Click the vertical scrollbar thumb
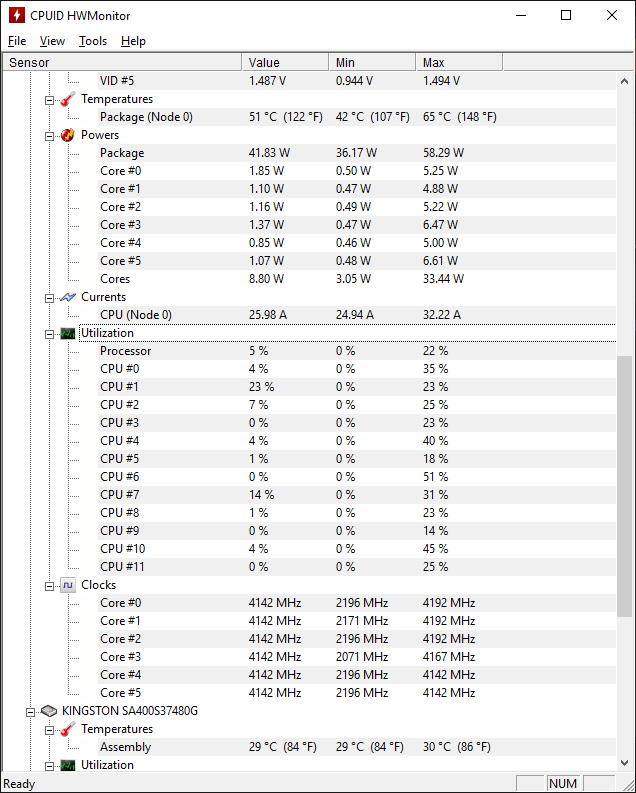The width and height of the screenshot is (636, 793). [x=624, y=487]
